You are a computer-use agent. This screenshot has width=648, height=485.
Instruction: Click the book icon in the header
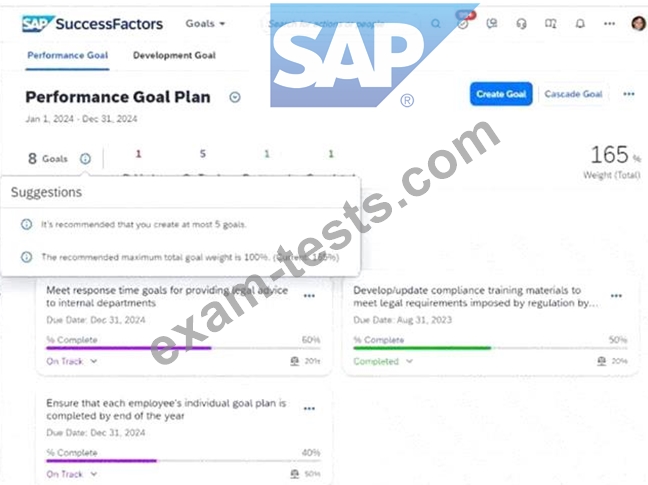point(551,24)
